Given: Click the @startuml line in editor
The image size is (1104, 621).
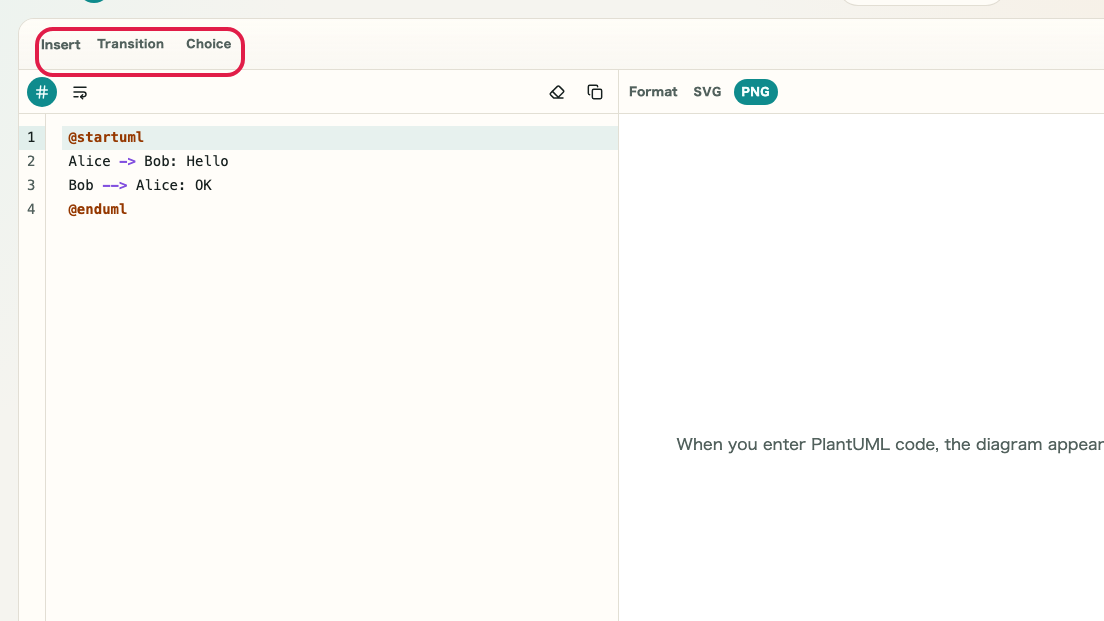Looking at the screenshot, I should click(339, 137).
